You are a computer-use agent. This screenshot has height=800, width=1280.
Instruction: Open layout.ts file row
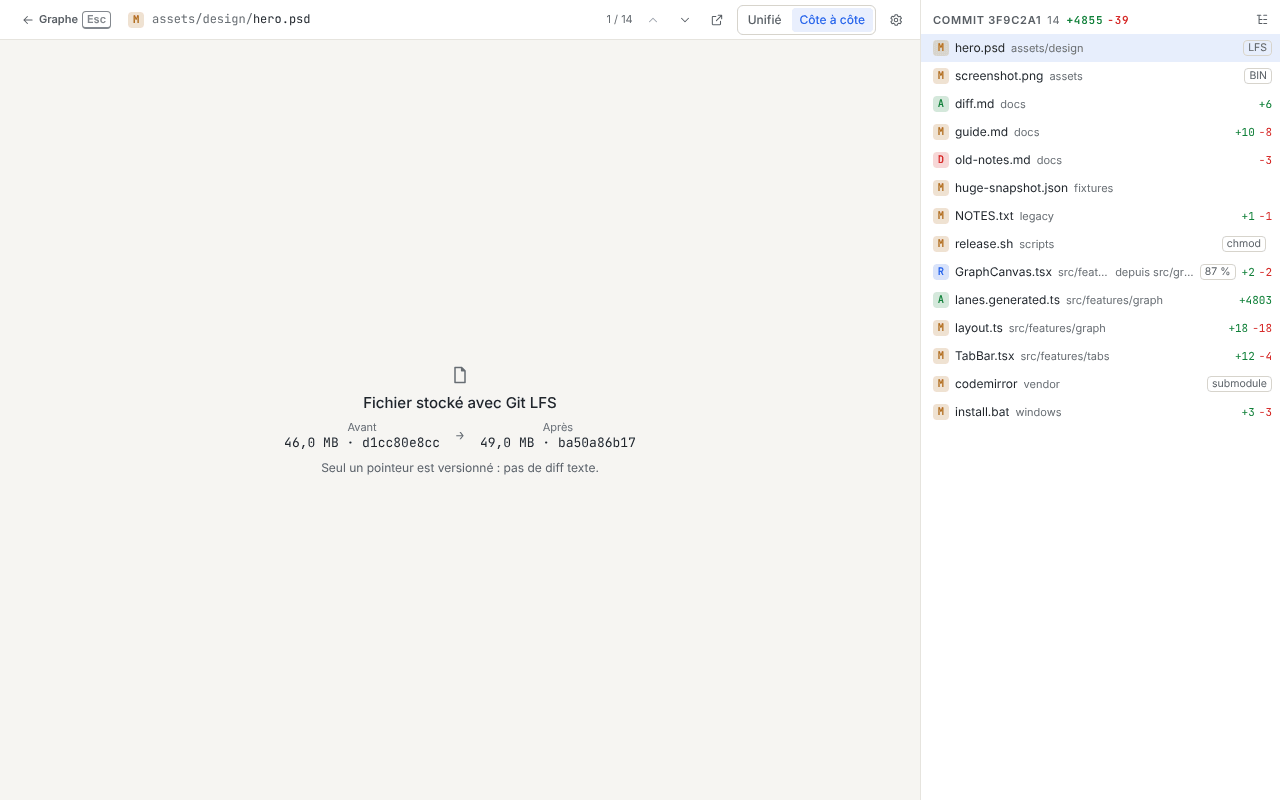[x=1100, y=328]
